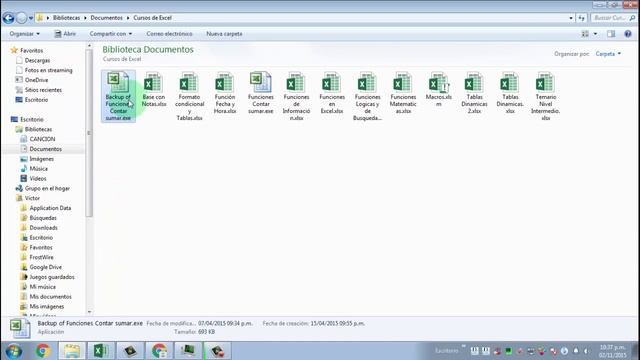640x360 pixels.
Task: Toggle the preview pane button
Action: click(611, 34)
